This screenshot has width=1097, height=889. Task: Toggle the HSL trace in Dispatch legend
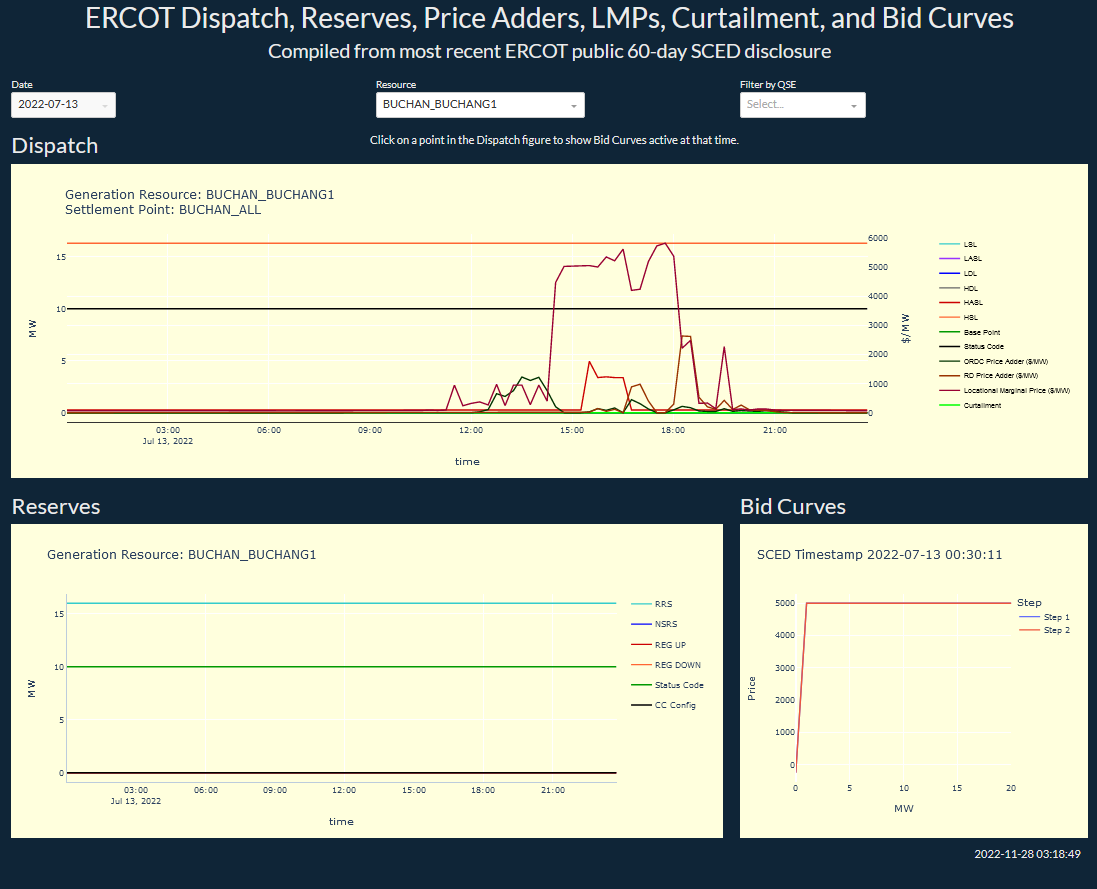(x=970, y=318)
